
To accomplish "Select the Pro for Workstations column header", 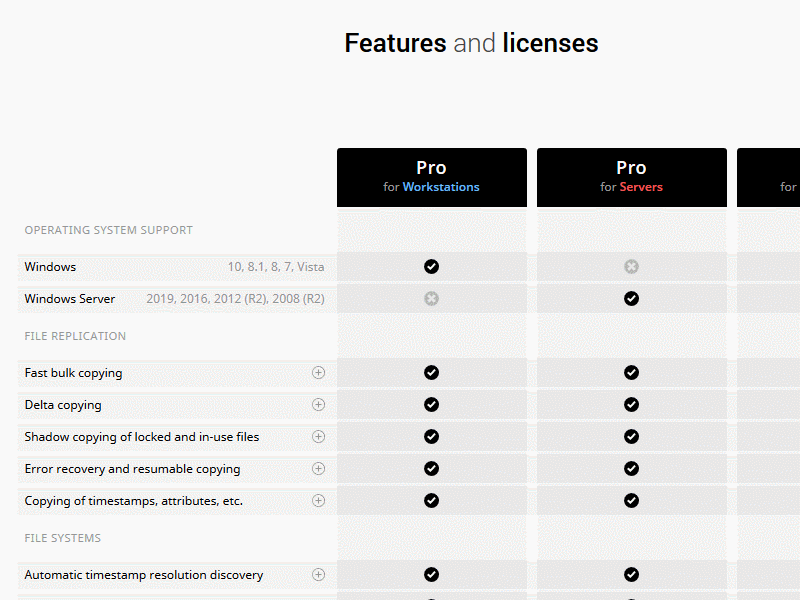I will click(431, 177).
